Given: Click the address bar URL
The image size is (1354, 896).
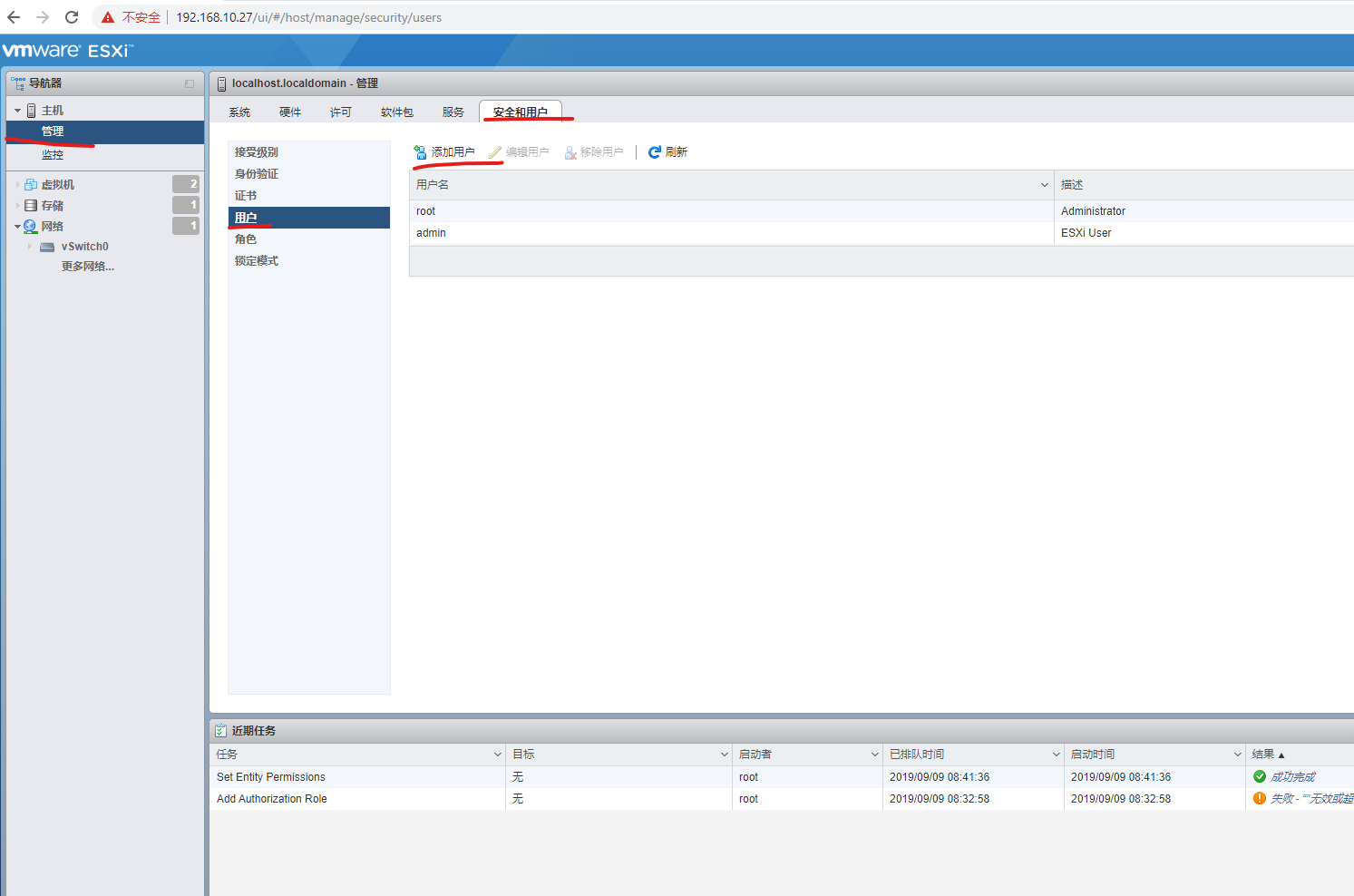Looking at the screenshot, I should click(308, 17).
